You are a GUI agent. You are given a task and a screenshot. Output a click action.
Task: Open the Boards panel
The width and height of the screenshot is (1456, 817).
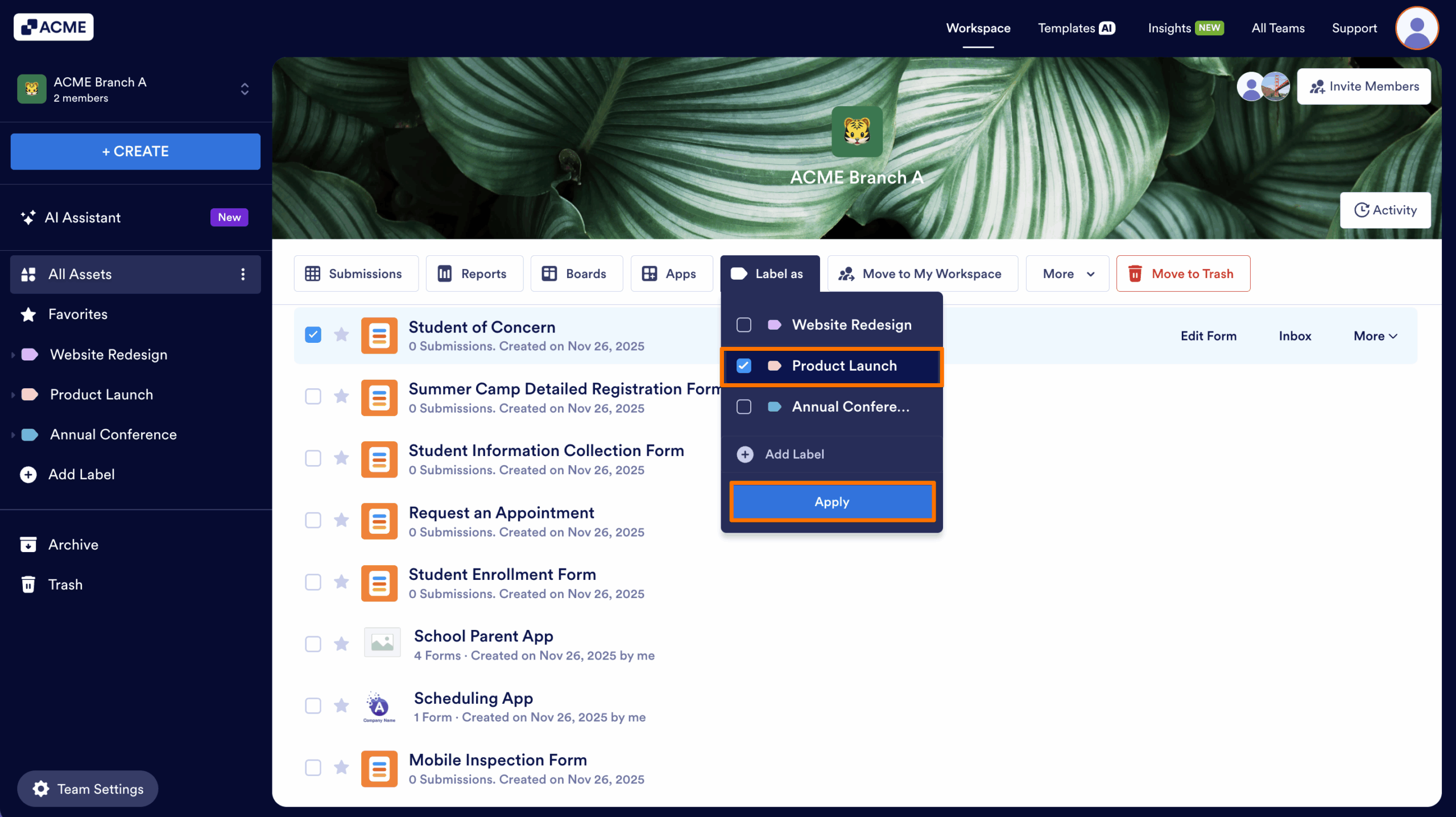(576, 273)
